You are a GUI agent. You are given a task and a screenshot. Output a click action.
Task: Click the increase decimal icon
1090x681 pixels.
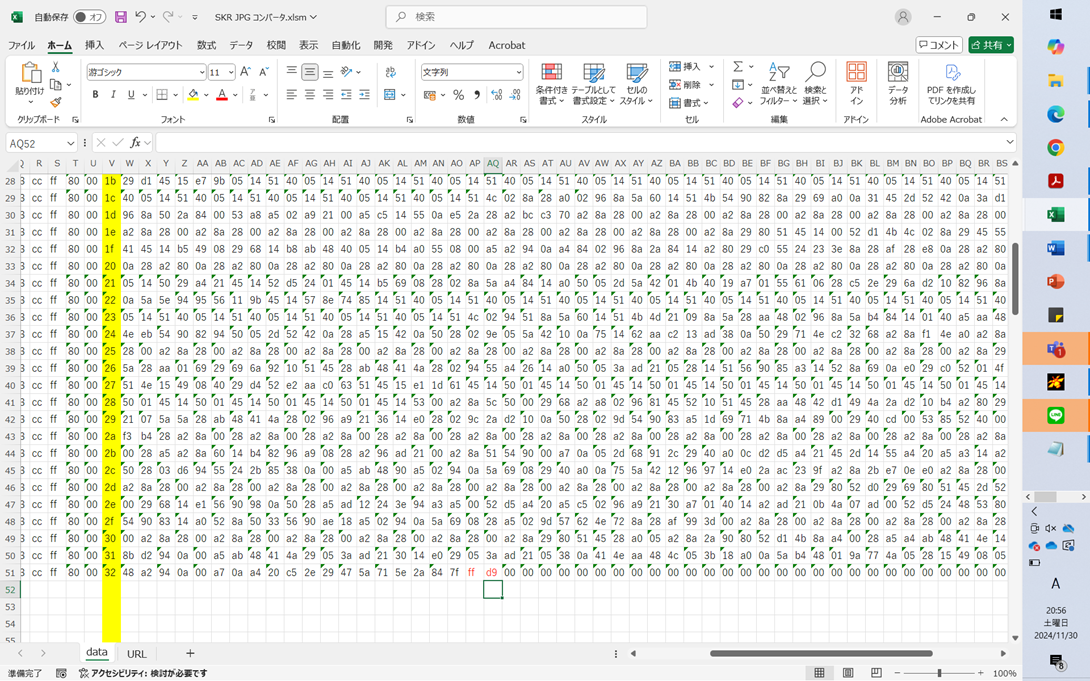pyautogui.click(x=496, y=95)
